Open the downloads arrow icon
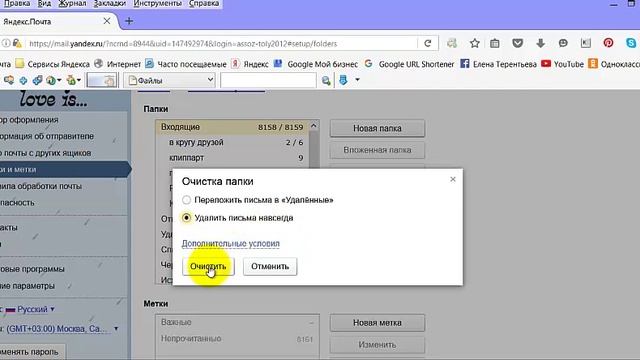The height and width of the screenshot is (360, 640). pos(540,43)
